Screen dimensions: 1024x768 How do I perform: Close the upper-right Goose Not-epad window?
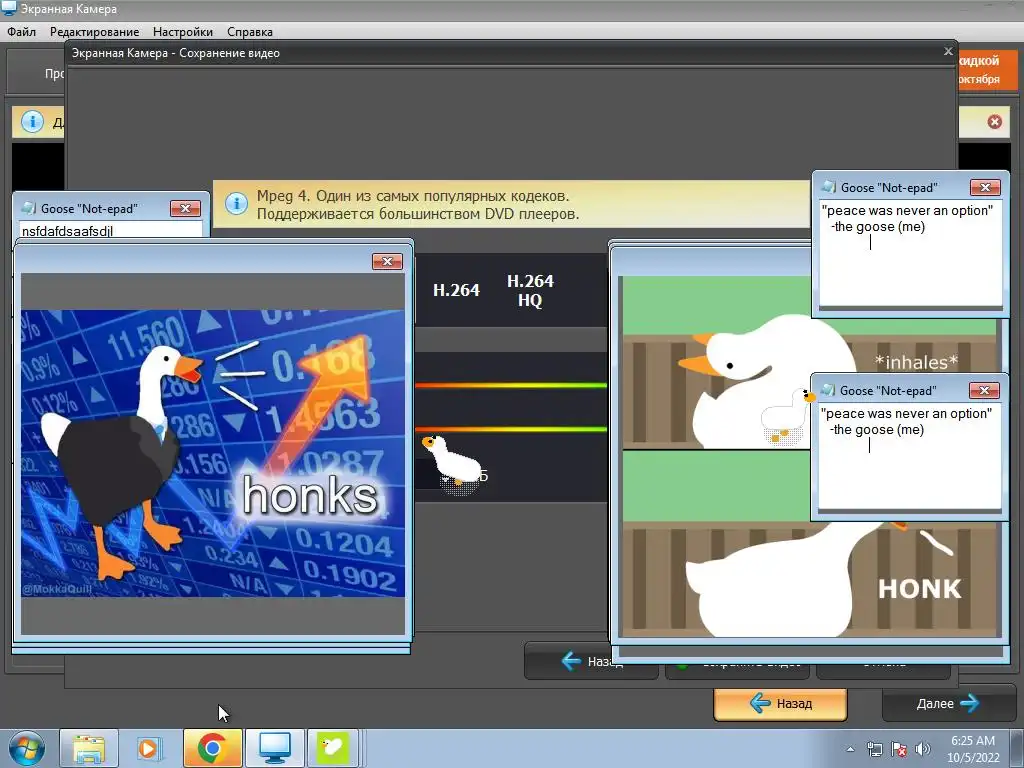(985, 187)
